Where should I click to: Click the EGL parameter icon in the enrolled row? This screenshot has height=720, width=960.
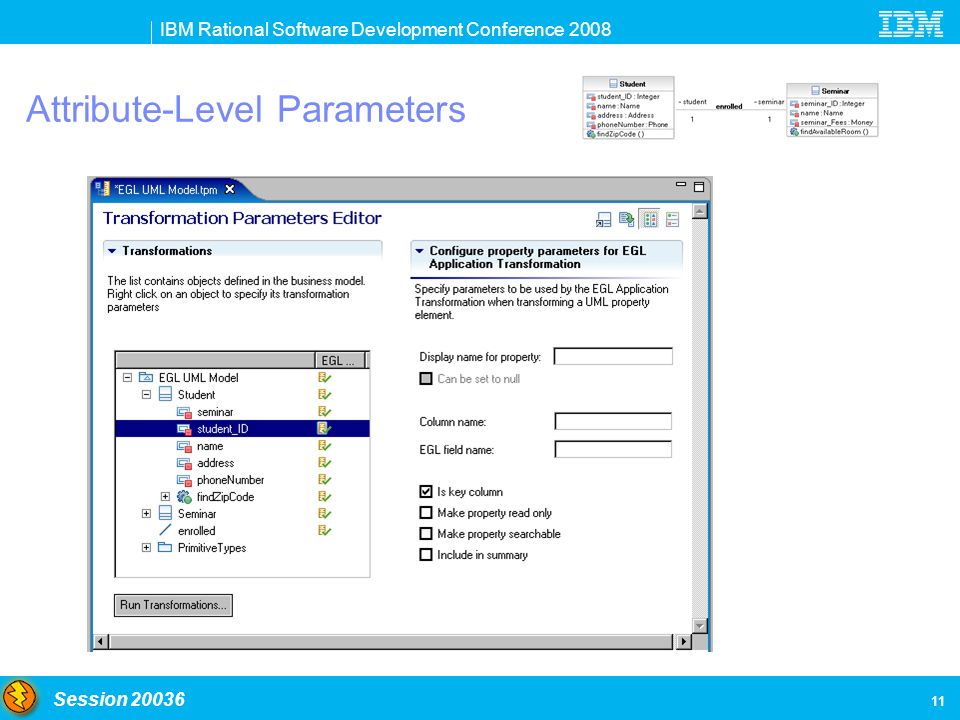324,531
